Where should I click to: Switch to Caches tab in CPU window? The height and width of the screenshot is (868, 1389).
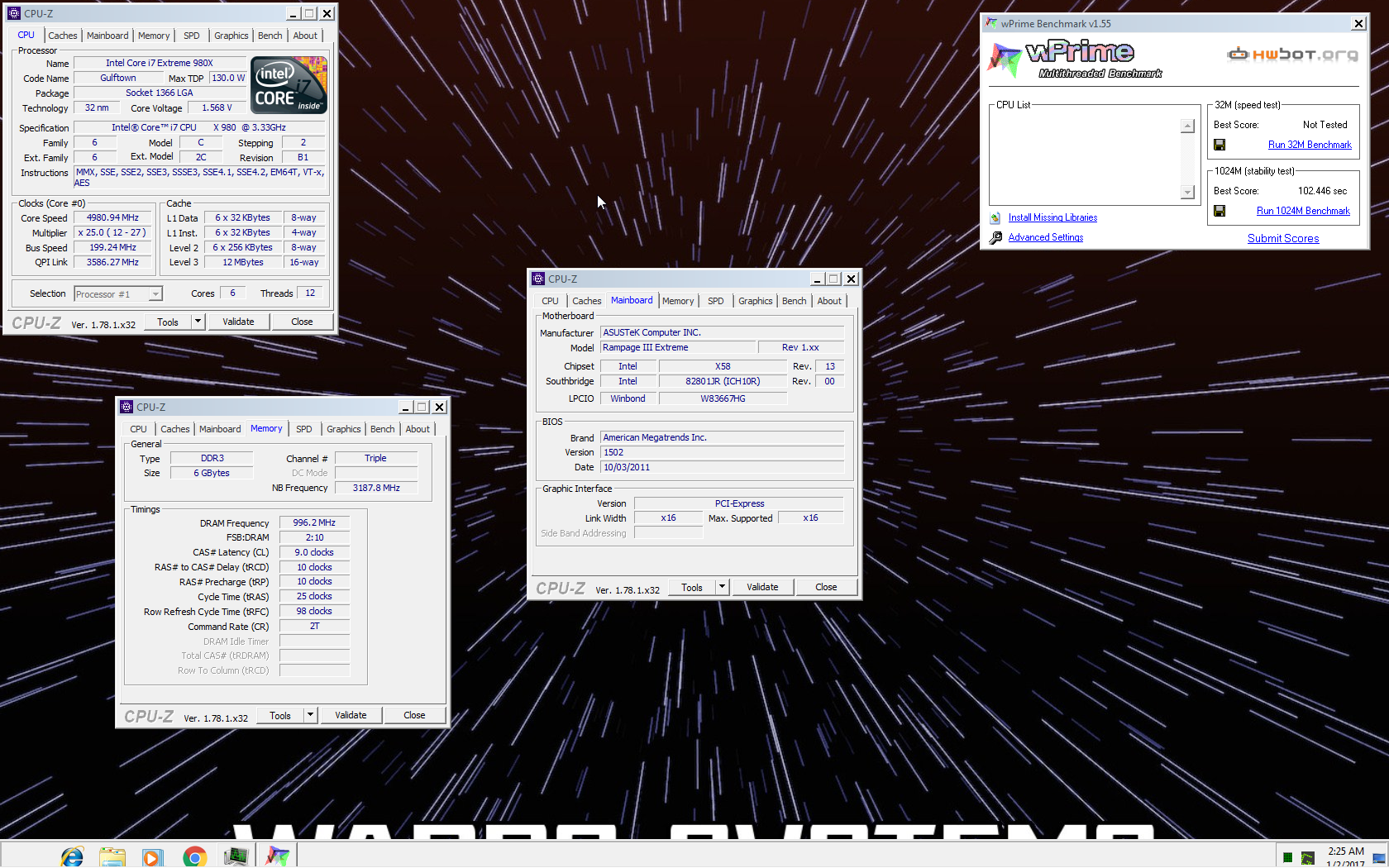pyautogui.click(x=62, y=36)
